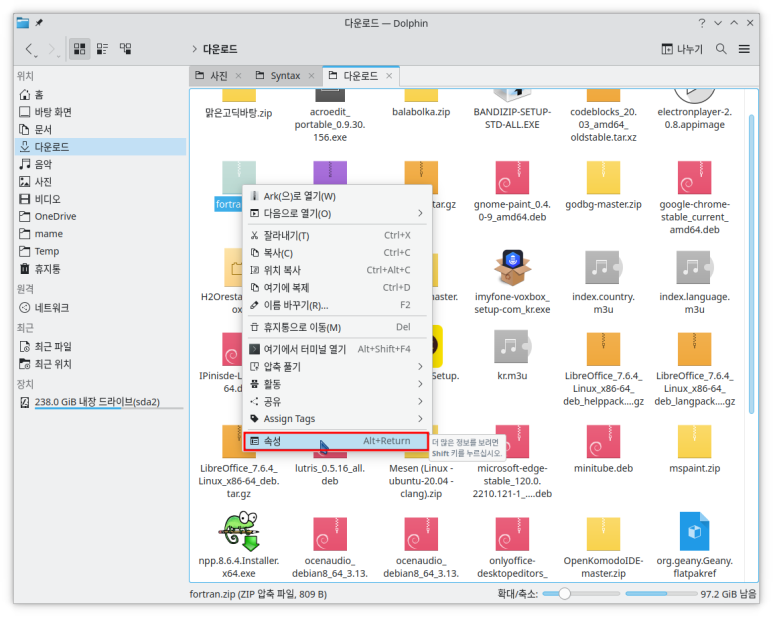Click the 나누기 split view button
Image resolution: width=773 pixels, height=617 pixels.
tap(682, 49)
